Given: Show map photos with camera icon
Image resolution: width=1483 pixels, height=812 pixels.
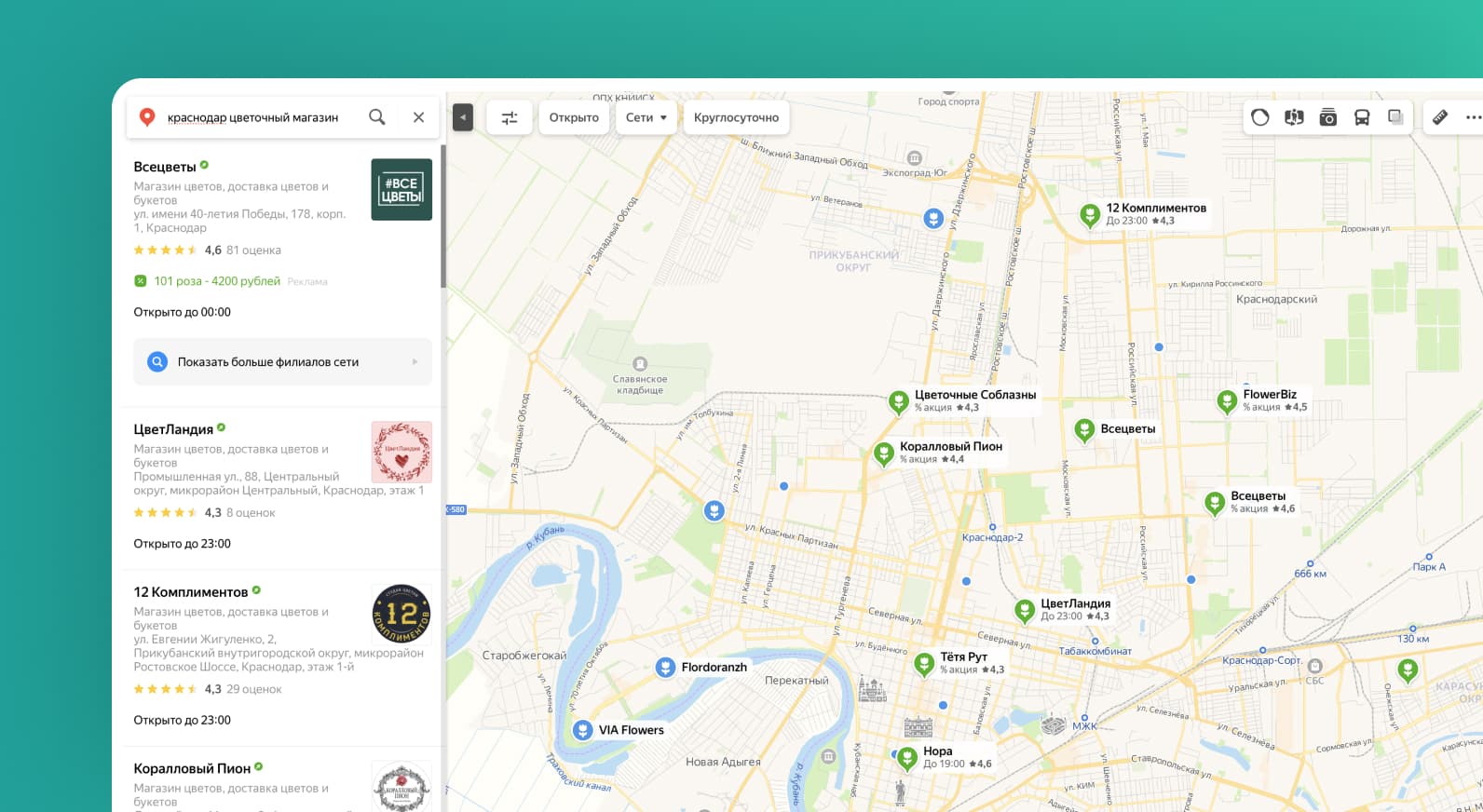Looking at the screenshot, I should tap(1328, 117).
